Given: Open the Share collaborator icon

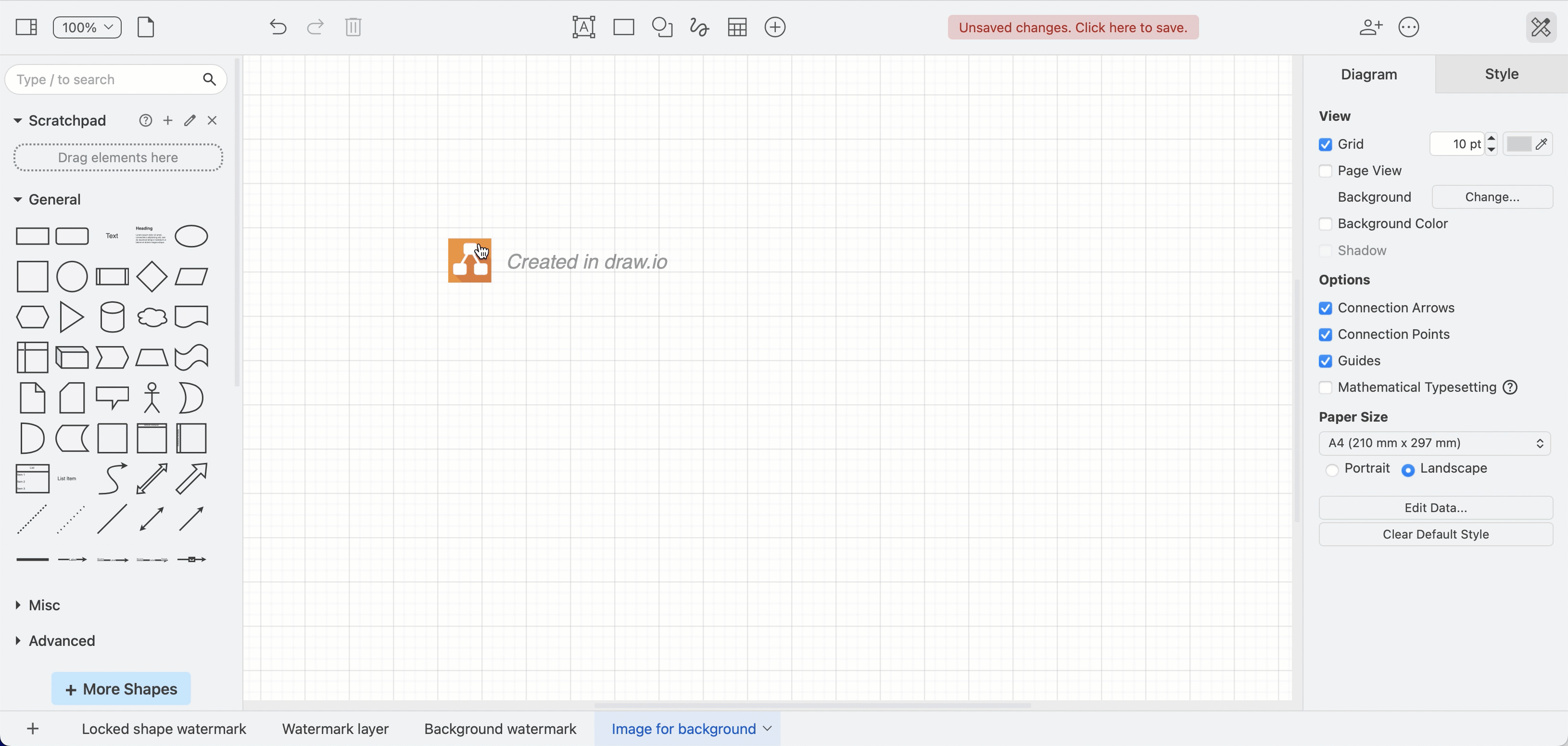Looking at the screenshot, I should click(x=1371, y=27).
